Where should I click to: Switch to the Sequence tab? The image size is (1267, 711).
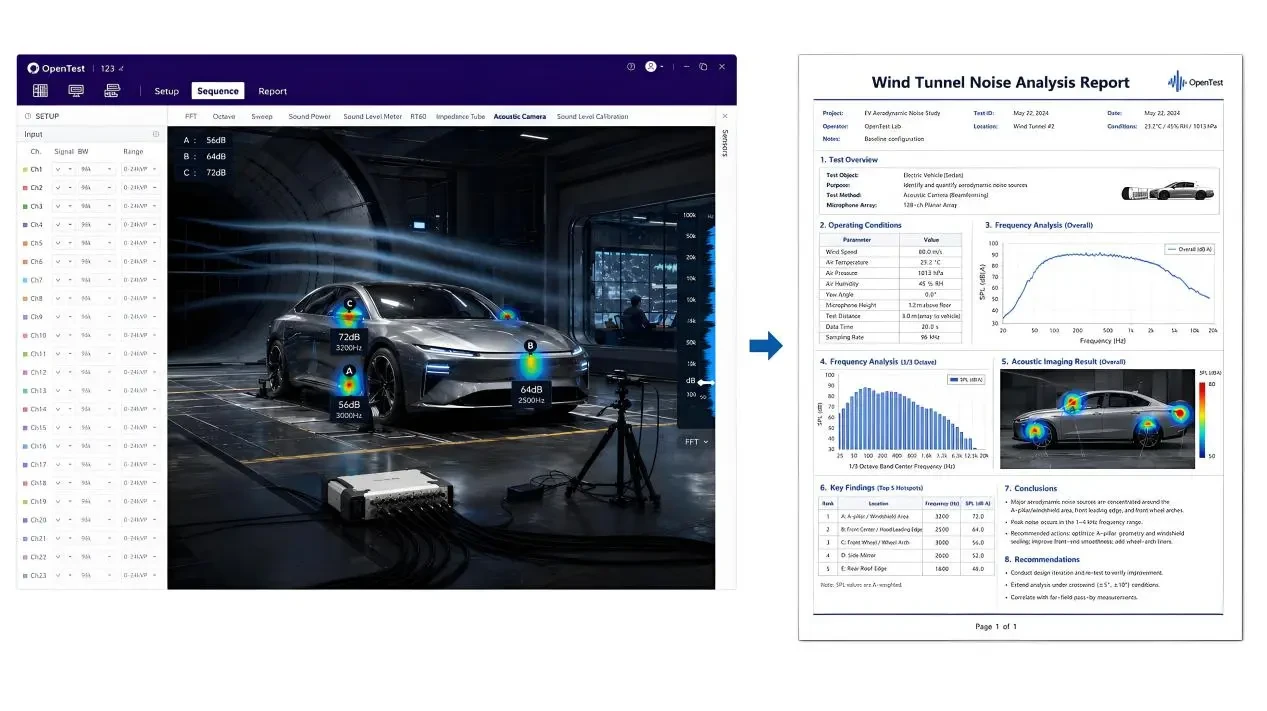tap(218, 91)
